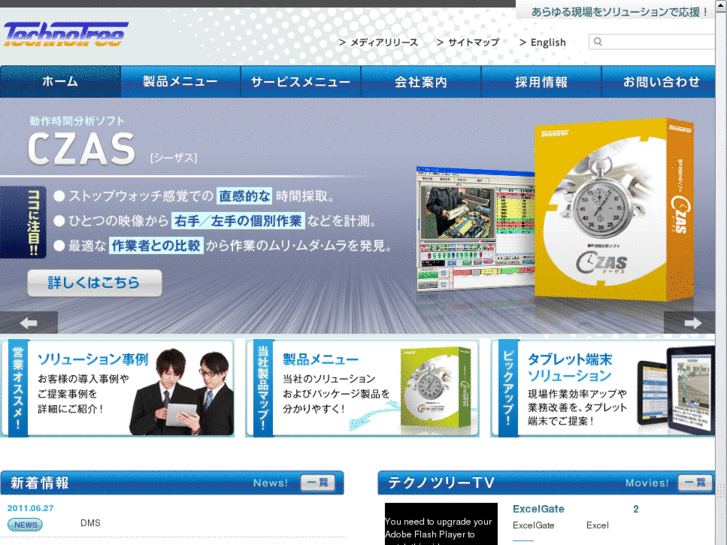
Task: Open the お問い合わせ navigation tab
Action: (659, 82)
